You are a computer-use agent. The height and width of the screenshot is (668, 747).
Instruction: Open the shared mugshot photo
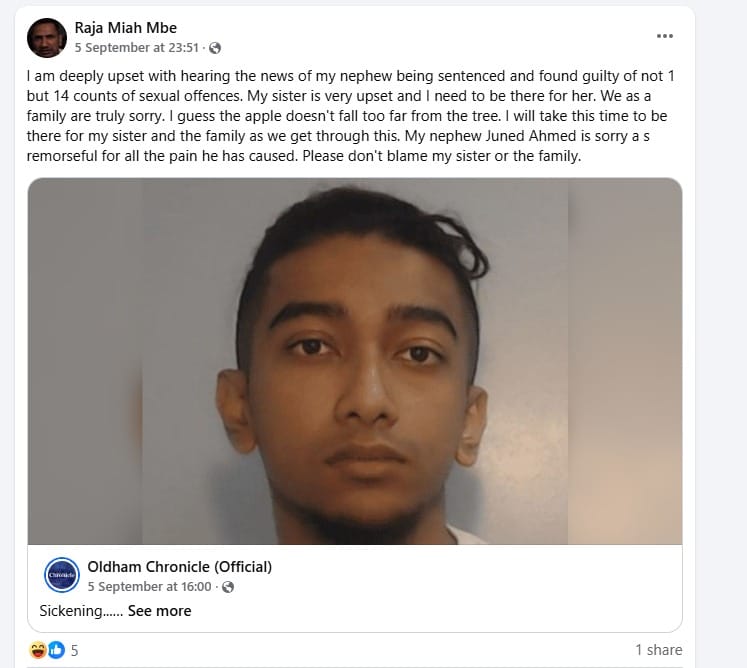[355, 361]
